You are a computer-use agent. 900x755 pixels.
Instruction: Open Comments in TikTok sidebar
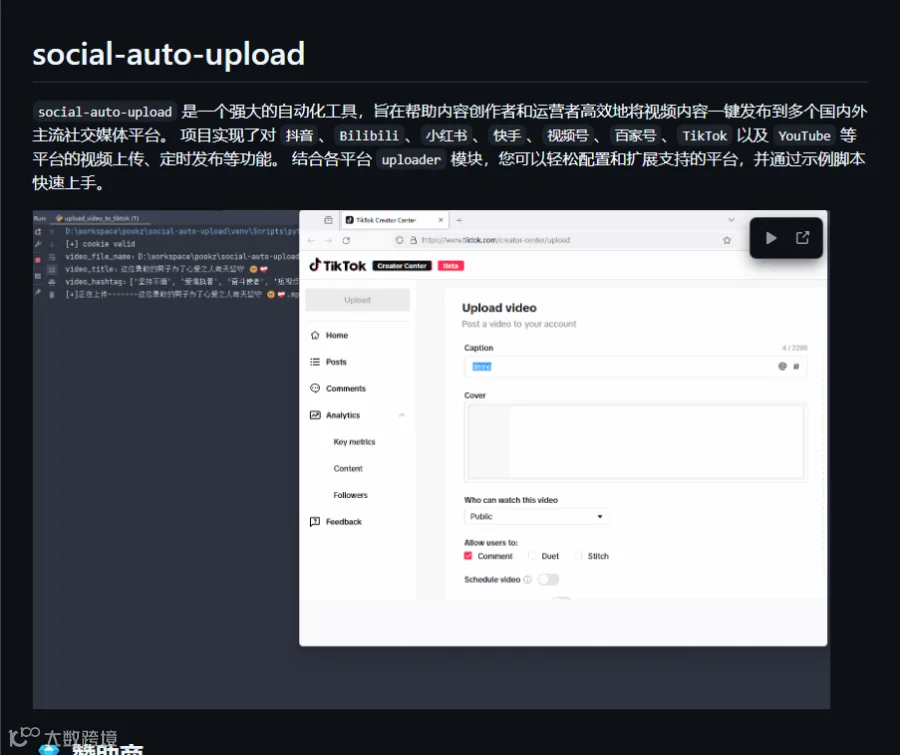346,388
